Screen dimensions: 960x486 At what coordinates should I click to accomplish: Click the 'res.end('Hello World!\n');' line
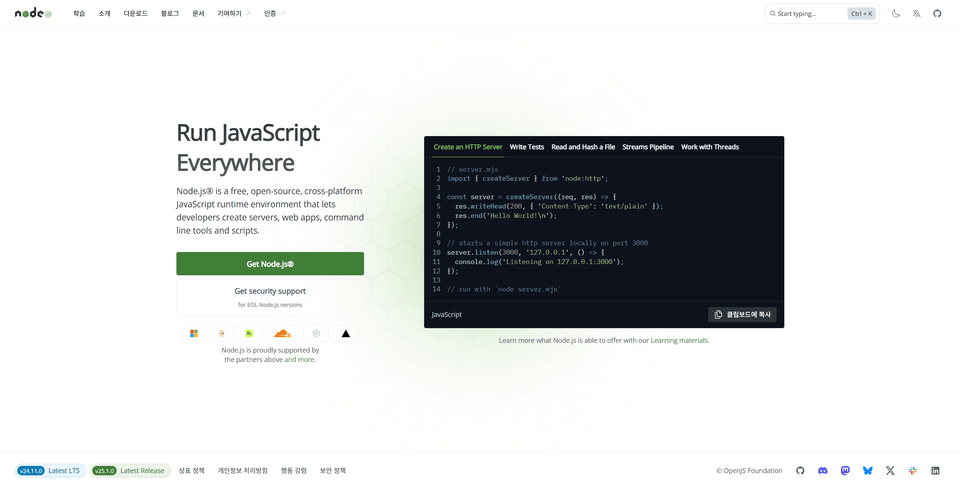point(506,215)
